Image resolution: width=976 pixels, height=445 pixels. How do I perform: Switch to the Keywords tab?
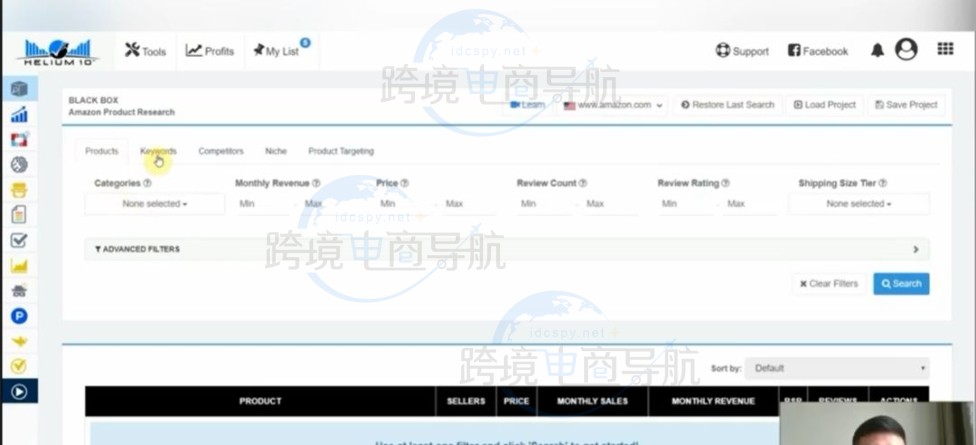click(x=158, y=151)
